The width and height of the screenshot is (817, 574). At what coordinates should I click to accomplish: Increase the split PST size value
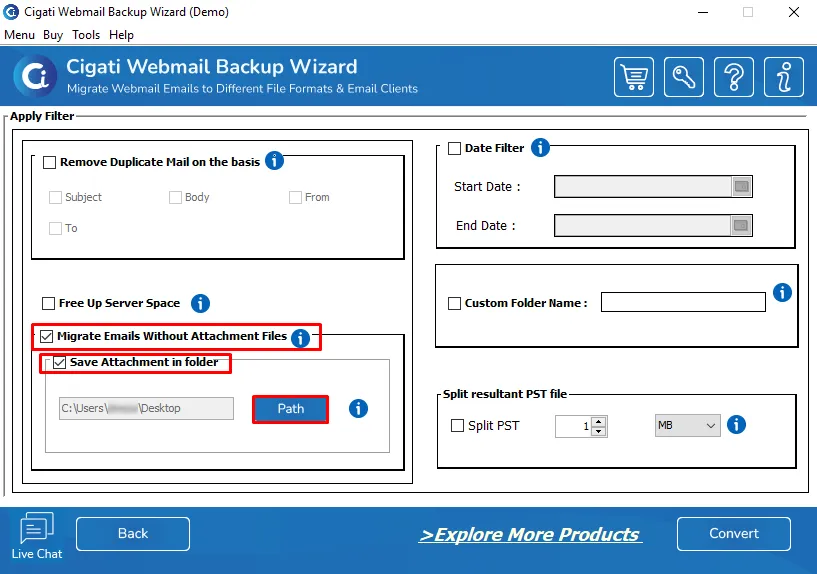click(x=599, y=421)
